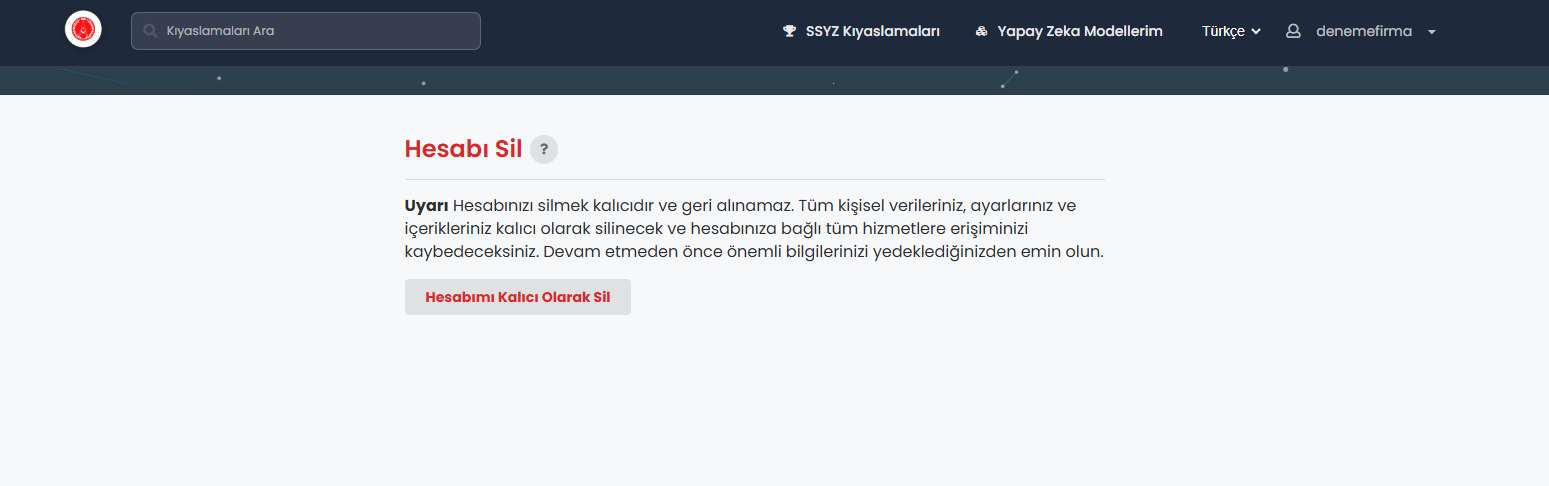Expand the caret next to denemefirma
Screen dimensions: 1549x486
(x=1432, y=32)
